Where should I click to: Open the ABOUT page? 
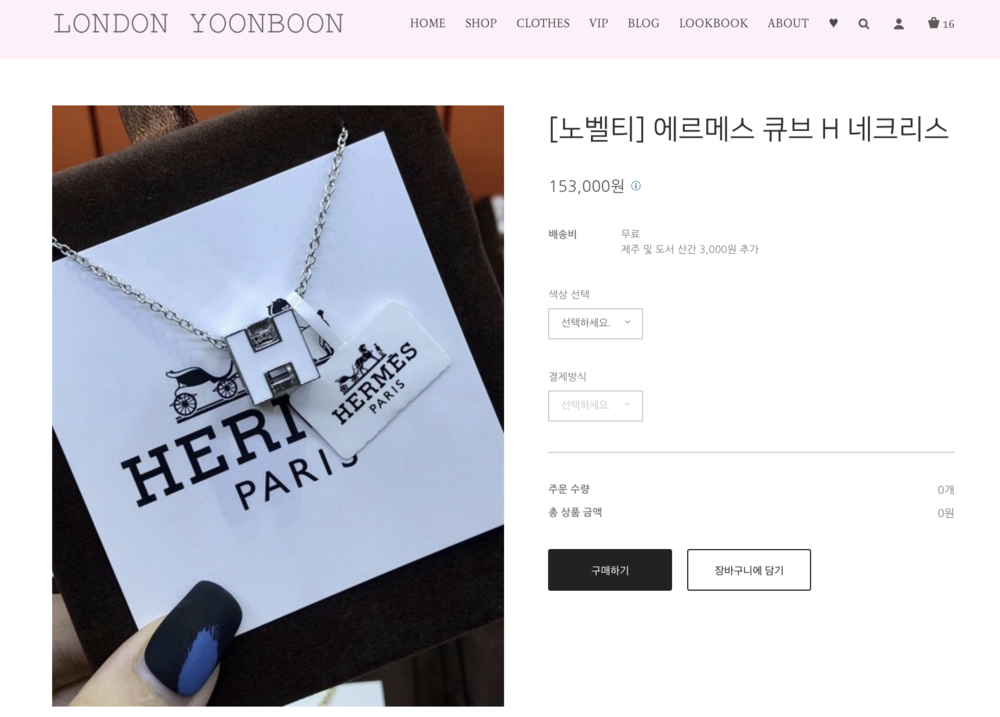pos(788,24)
